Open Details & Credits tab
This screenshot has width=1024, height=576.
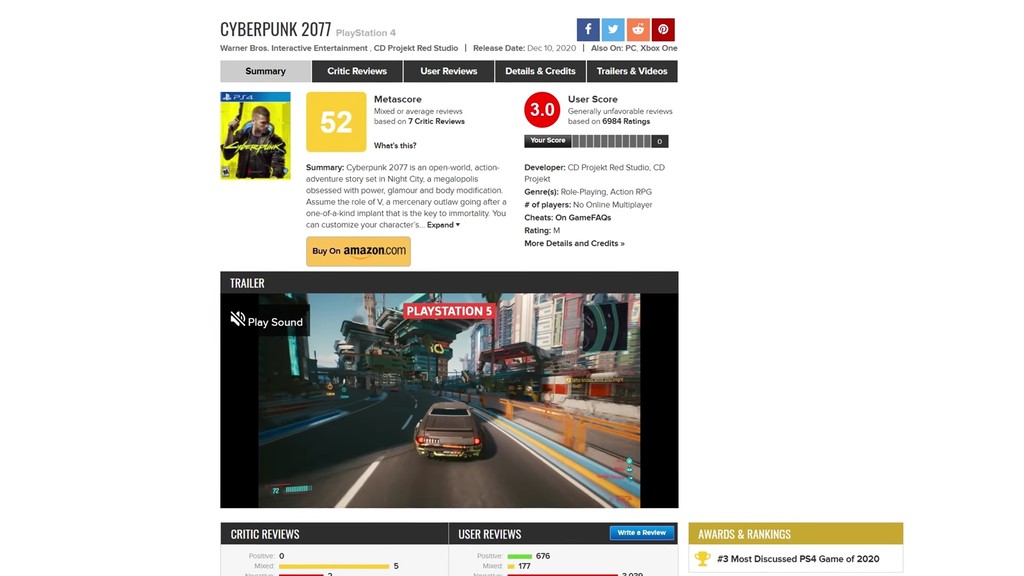(540, 71)
